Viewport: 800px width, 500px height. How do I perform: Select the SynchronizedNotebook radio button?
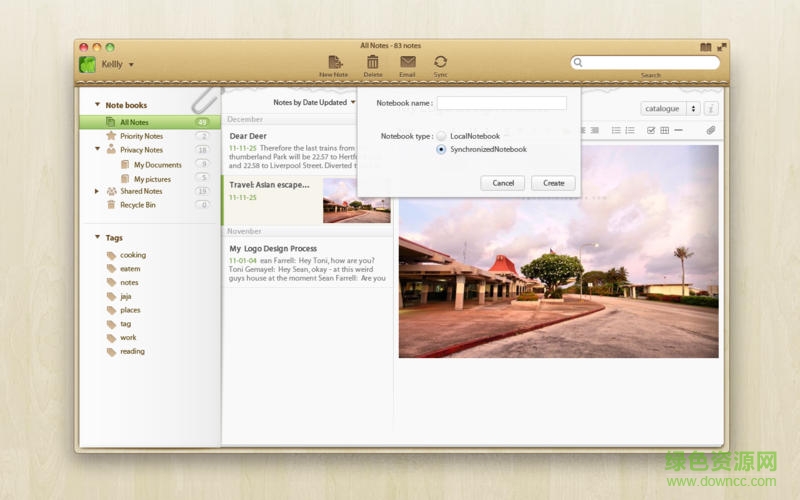tap(442, 149)
